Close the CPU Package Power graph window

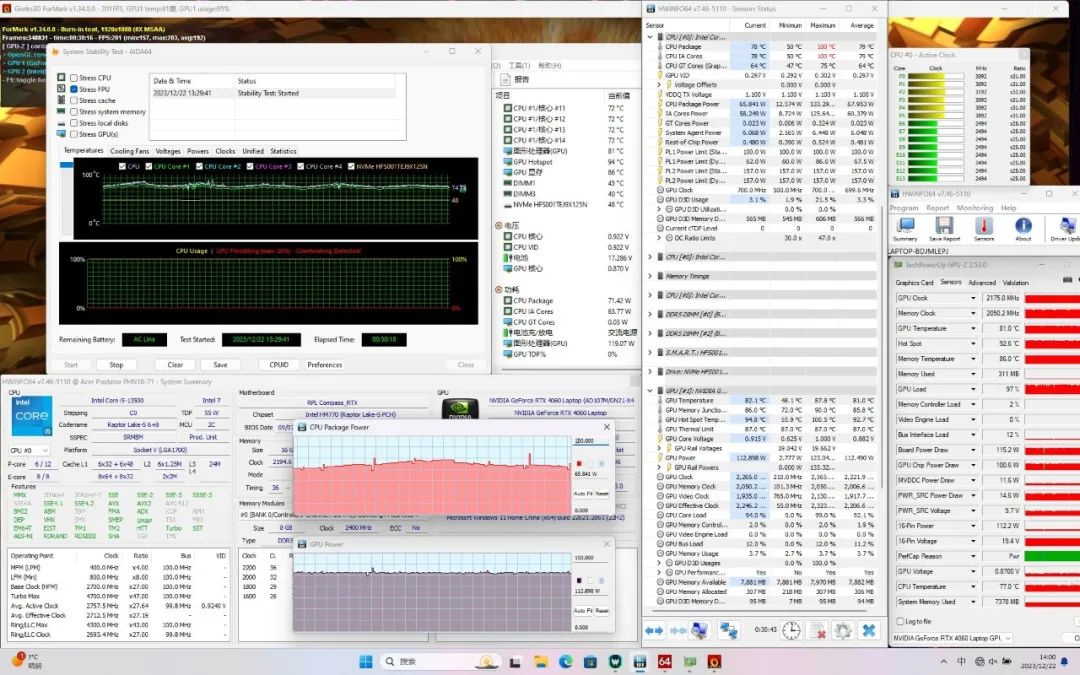coord(606,427)
